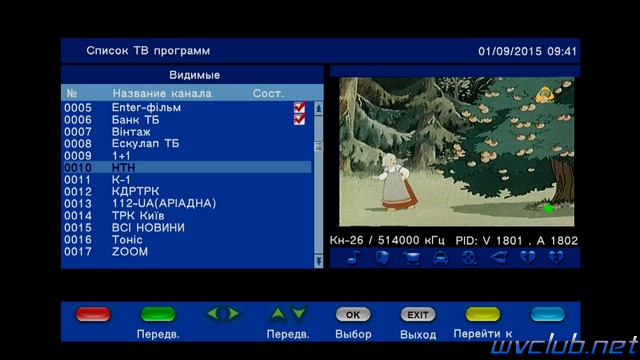This screenshot has height=360, width=640.
Task: Select the theater mask category icon
Action: [382, 258]
